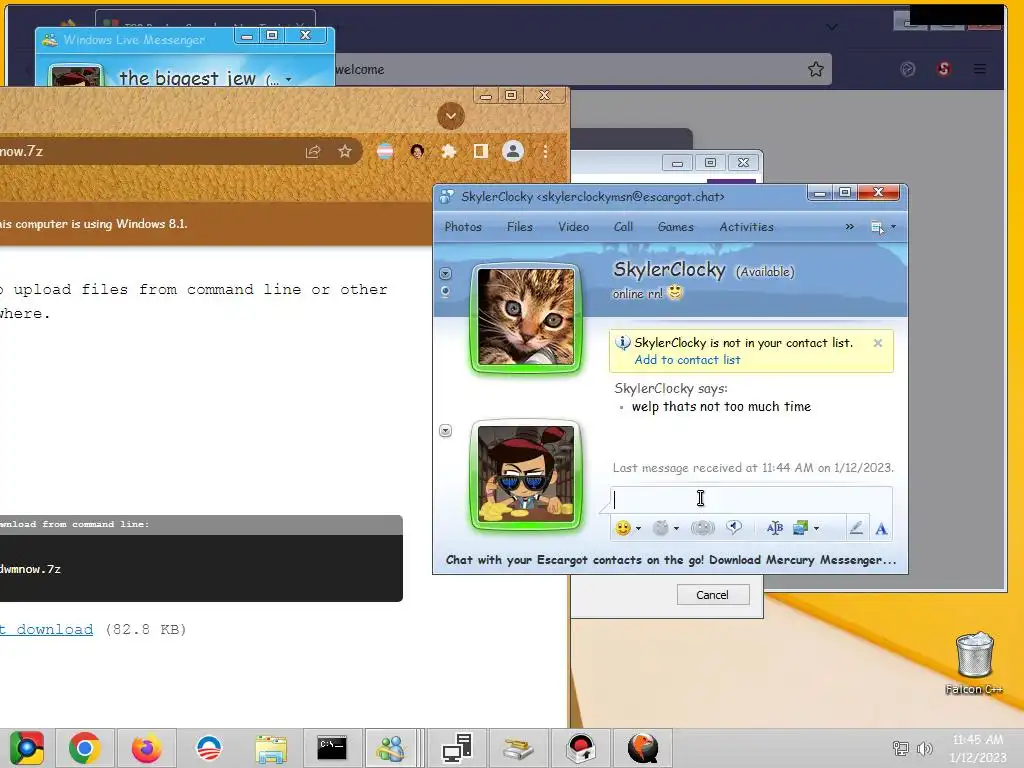The height and width of the screenshot is (768, 1024).
Task: Click my cartoon avatar display picture
Action: click(x=526, y=475)
